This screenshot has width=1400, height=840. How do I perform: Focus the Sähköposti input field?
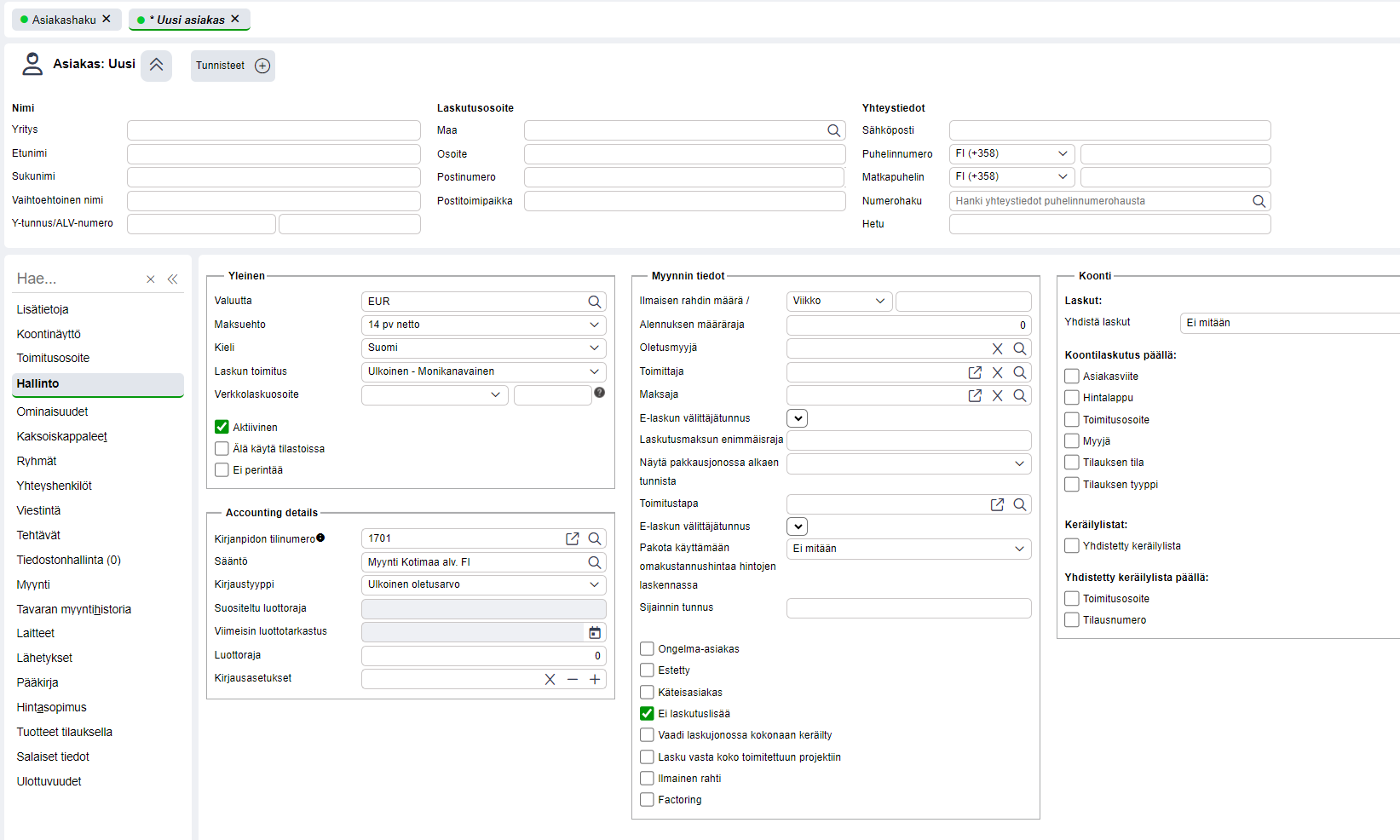click(1109, 130)
